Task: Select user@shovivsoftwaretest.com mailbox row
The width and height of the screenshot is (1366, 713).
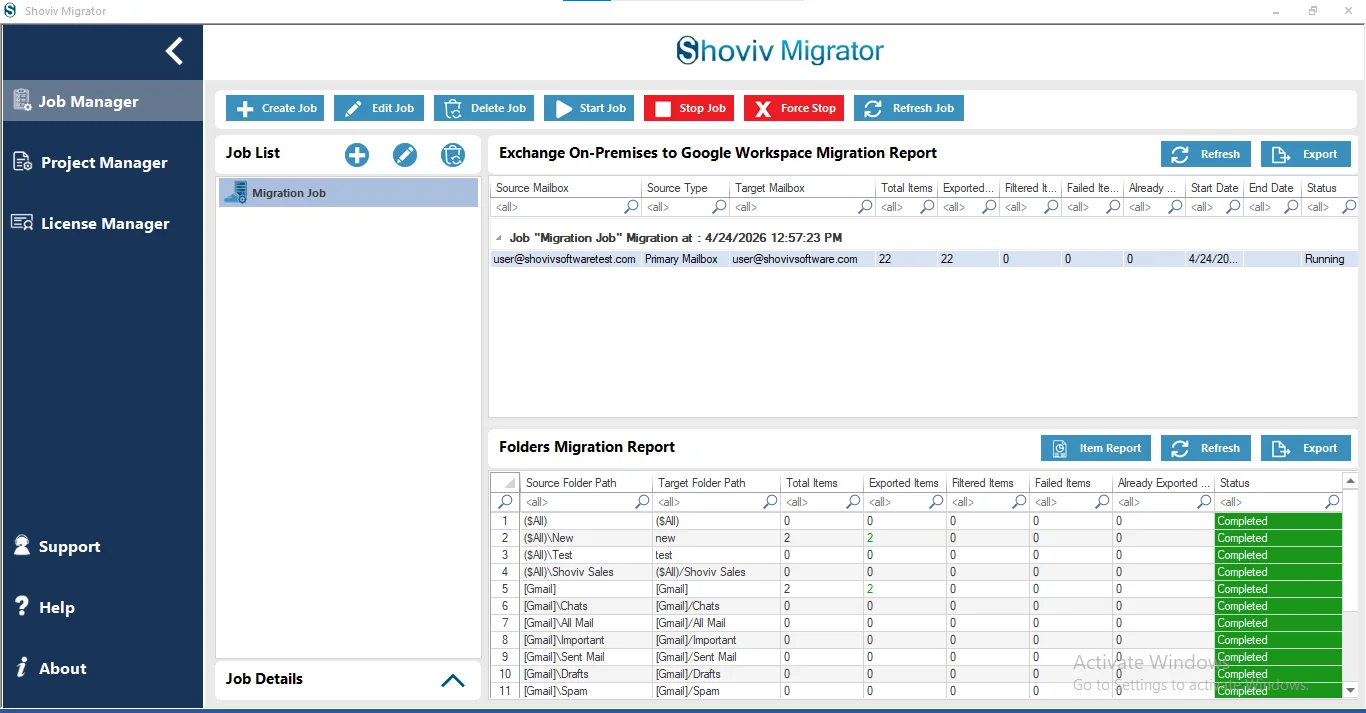Action: click(924, 259)
